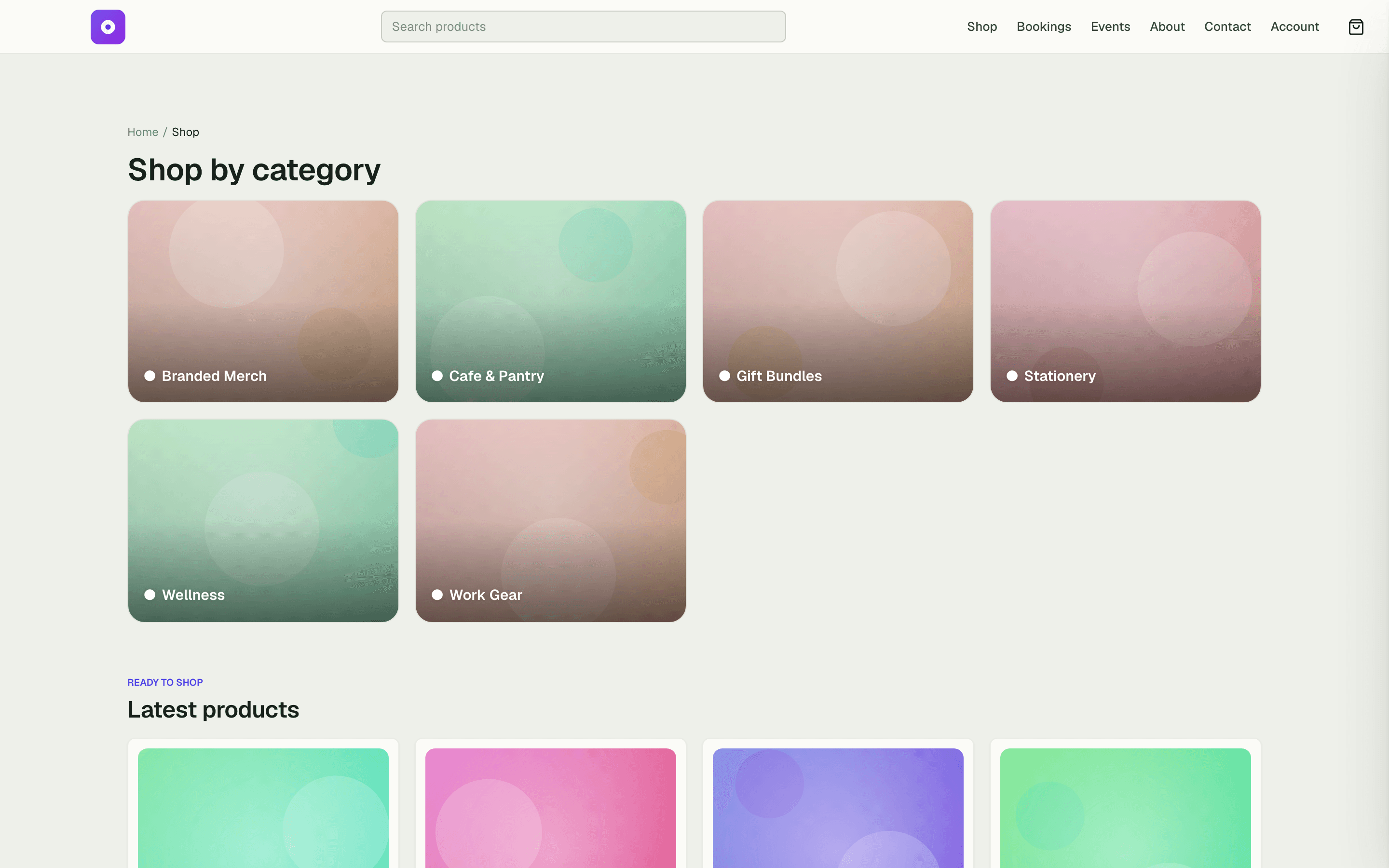Click the Shop by category heading
The image size is (1389, 868).
(x=254, y=170)
